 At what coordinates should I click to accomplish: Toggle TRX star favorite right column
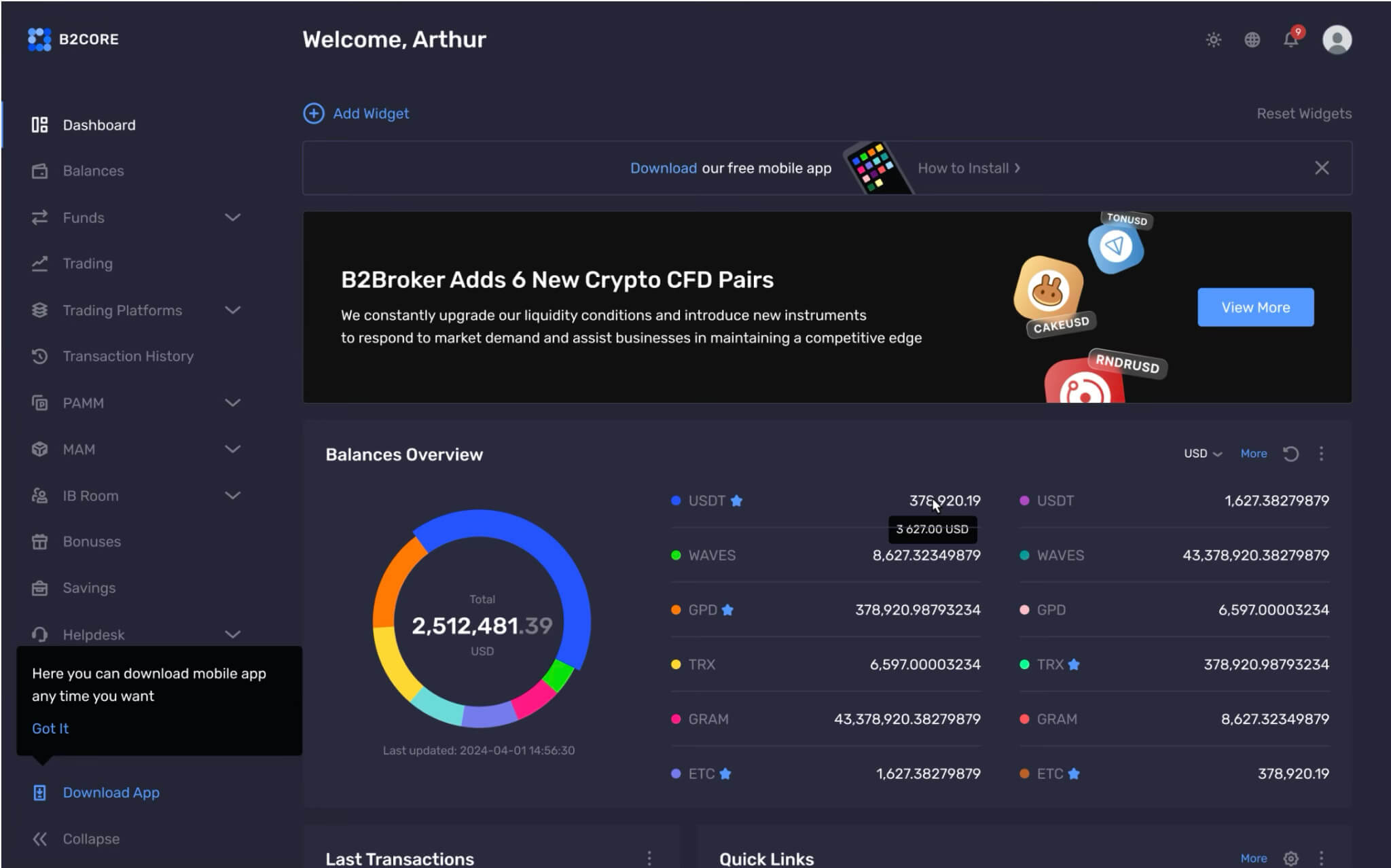(1079, 663)
